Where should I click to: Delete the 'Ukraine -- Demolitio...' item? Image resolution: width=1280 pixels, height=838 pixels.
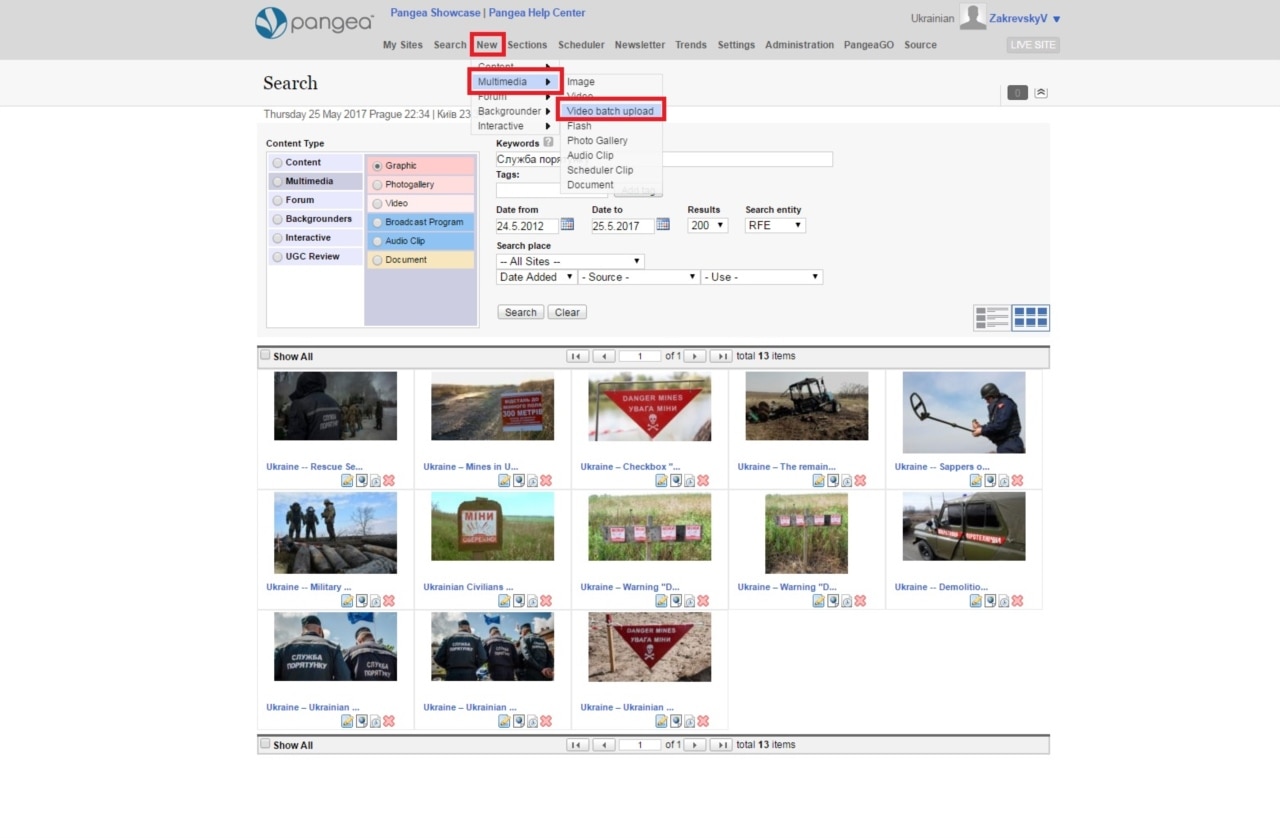[x=1017, y=601]
